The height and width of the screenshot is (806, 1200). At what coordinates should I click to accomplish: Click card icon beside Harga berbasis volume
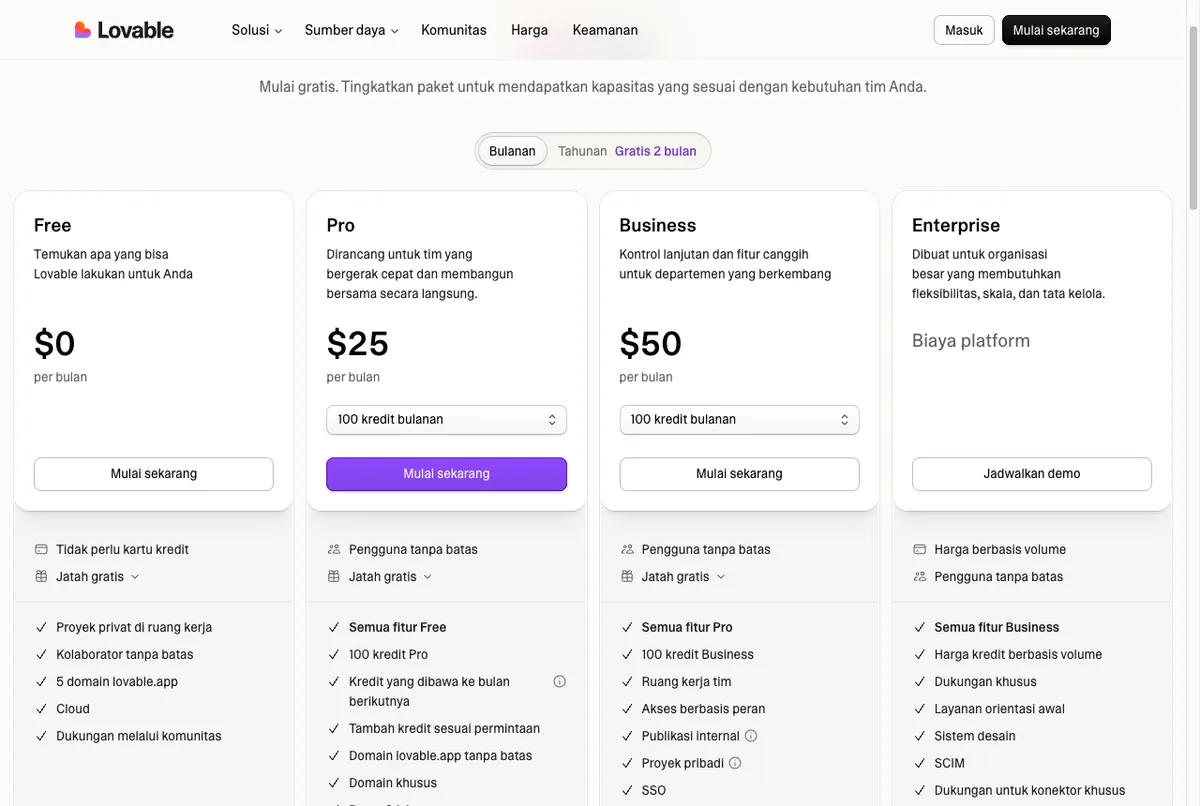pos(920,550)
